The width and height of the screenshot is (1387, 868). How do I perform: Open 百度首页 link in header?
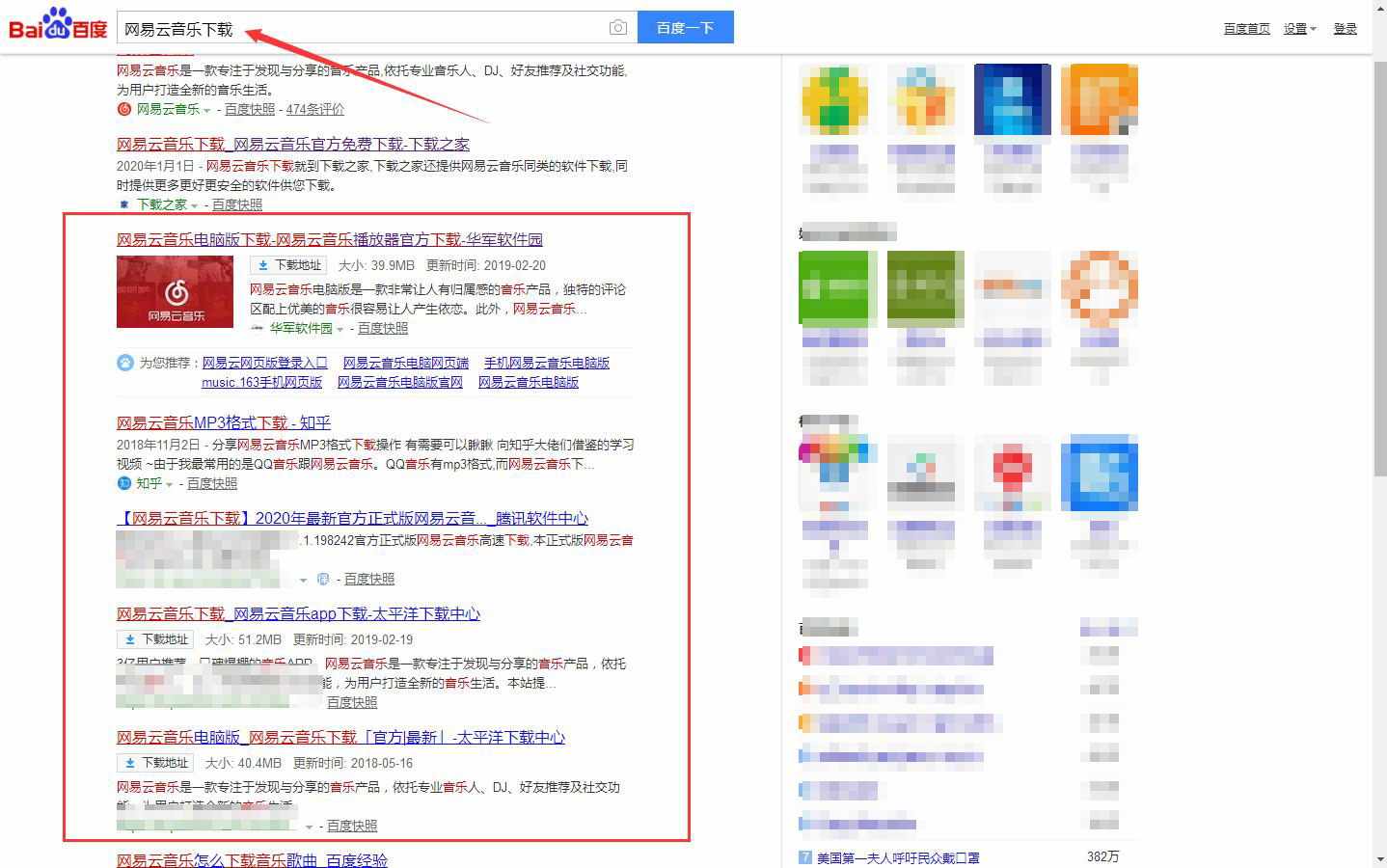point(1247,29)
